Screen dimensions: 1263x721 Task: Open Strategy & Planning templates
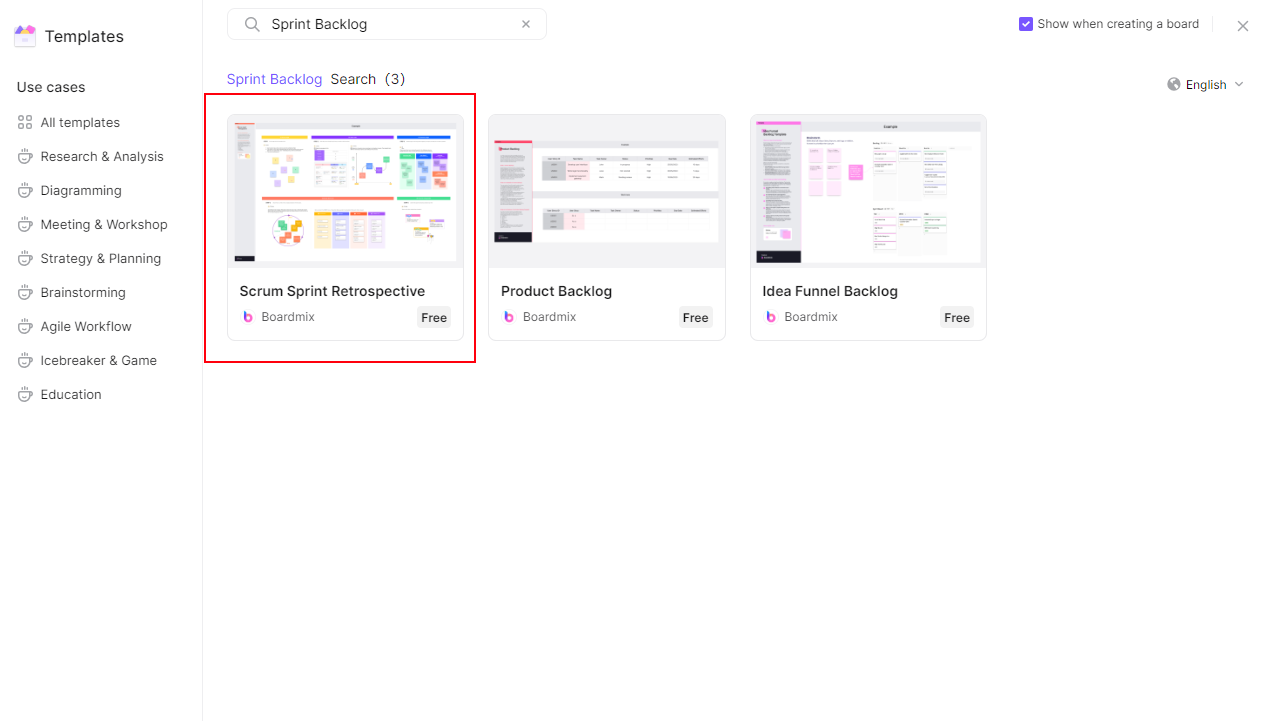pos(101,258)
